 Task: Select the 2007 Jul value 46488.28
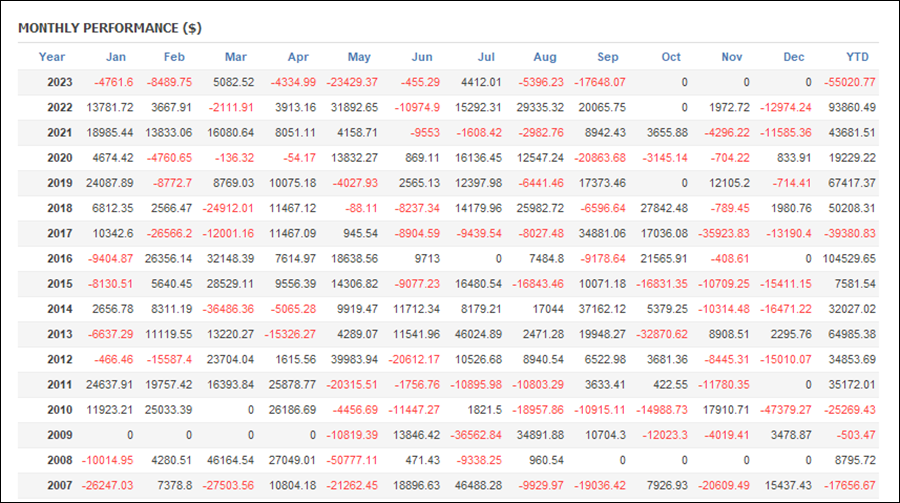point(478,485)
